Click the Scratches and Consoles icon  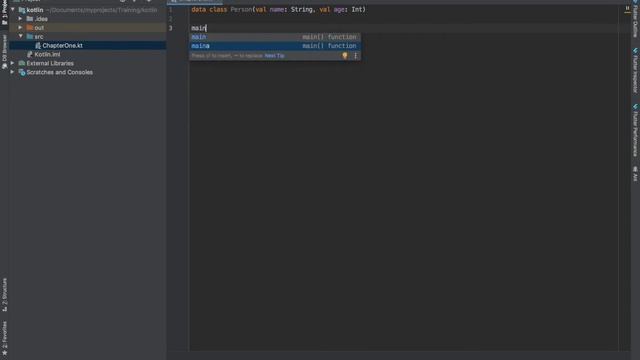coord(22,72)
